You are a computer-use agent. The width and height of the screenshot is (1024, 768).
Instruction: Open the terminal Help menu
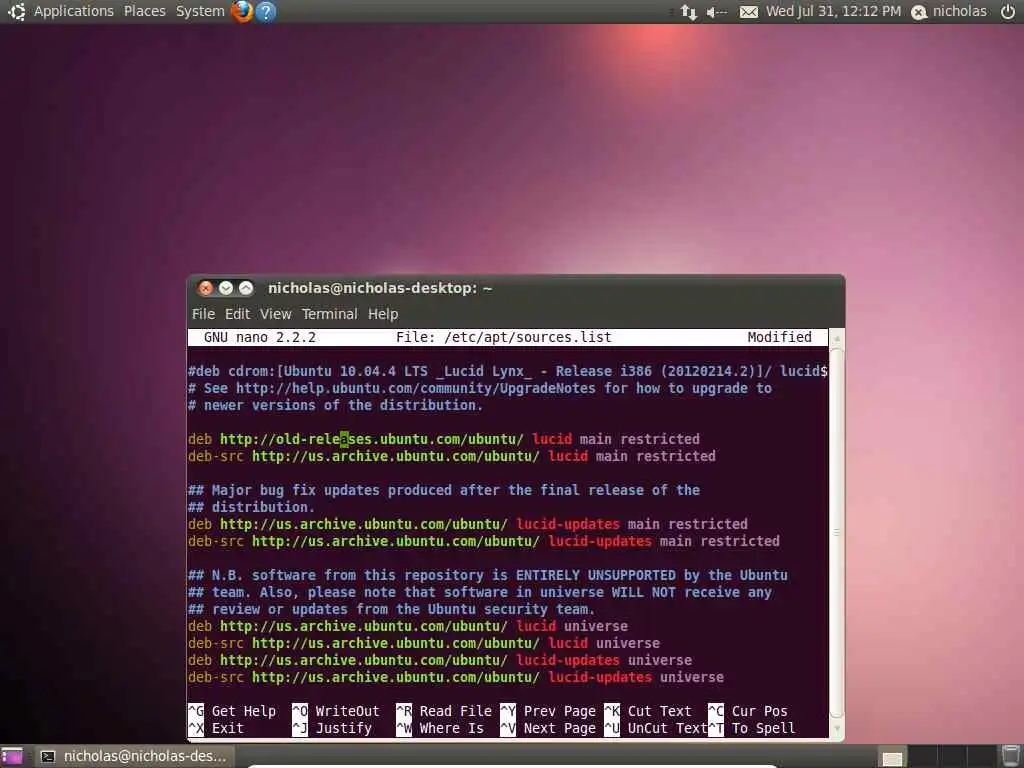pyautogui.click(x=383, y=314)
